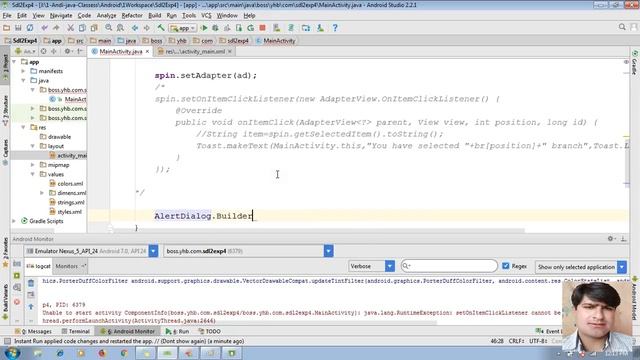Open the app run configuration dropdown
The image size is (640, 360).
(183, 28)
